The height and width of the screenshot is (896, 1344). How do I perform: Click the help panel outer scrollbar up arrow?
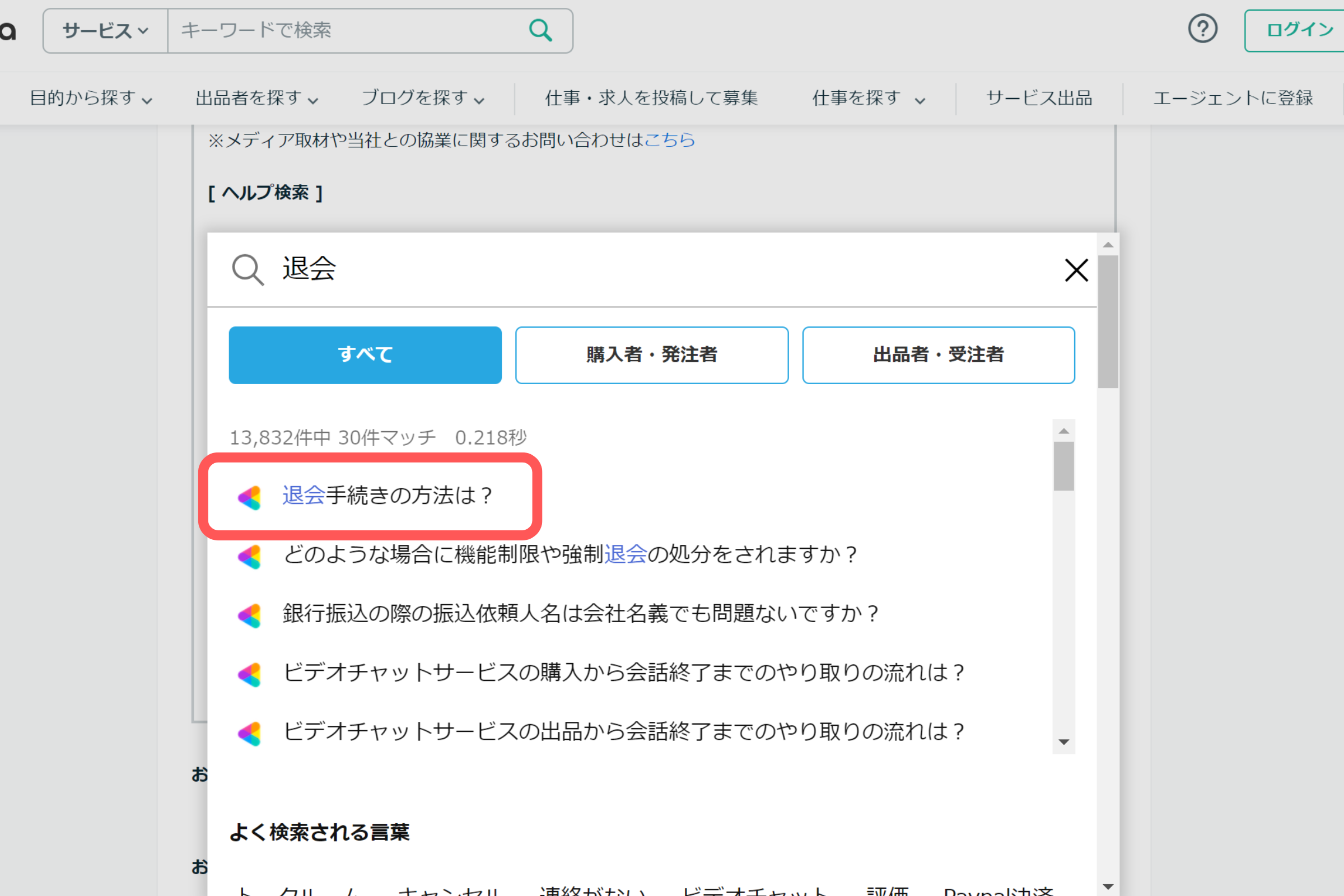pyautogui.click(x=1108, y=245)
